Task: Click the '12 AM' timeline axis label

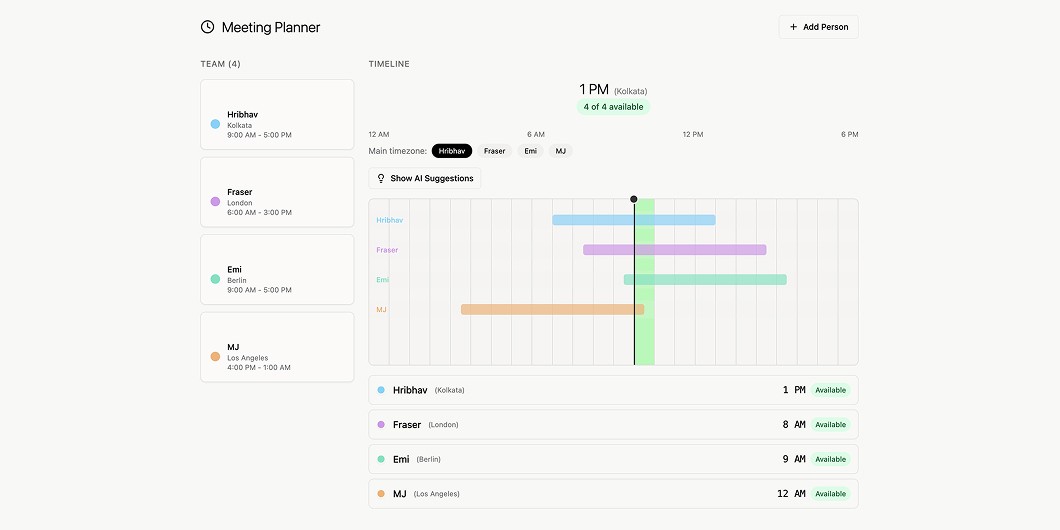Action: [379, 135]
